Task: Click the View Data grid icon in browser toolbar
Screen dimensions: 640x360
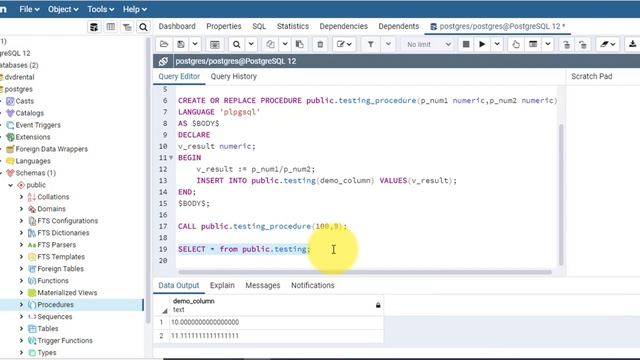Action: (x=111, y=27)
